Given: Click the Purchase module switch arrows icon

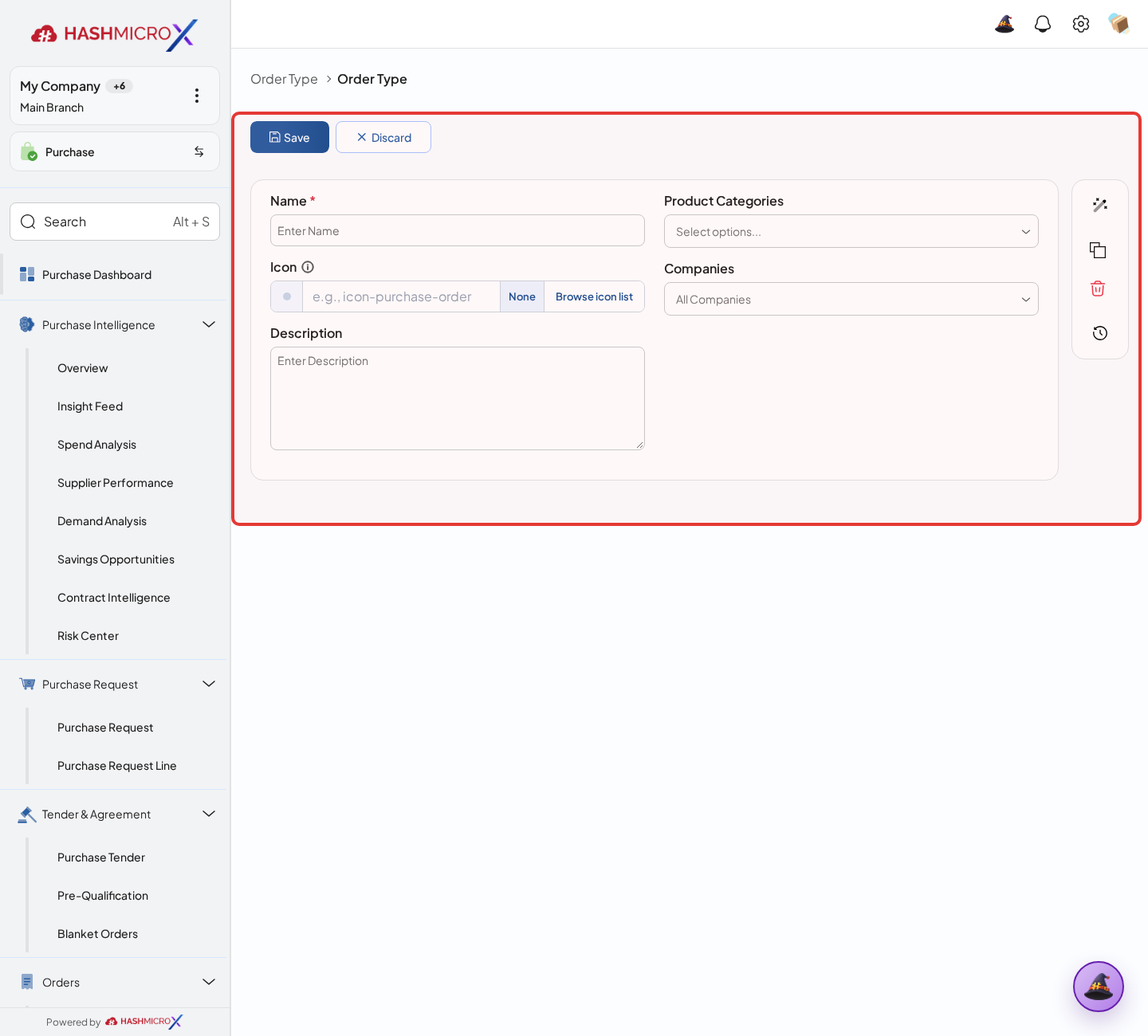Looking at the screenshot, I should tap(199, 151).
